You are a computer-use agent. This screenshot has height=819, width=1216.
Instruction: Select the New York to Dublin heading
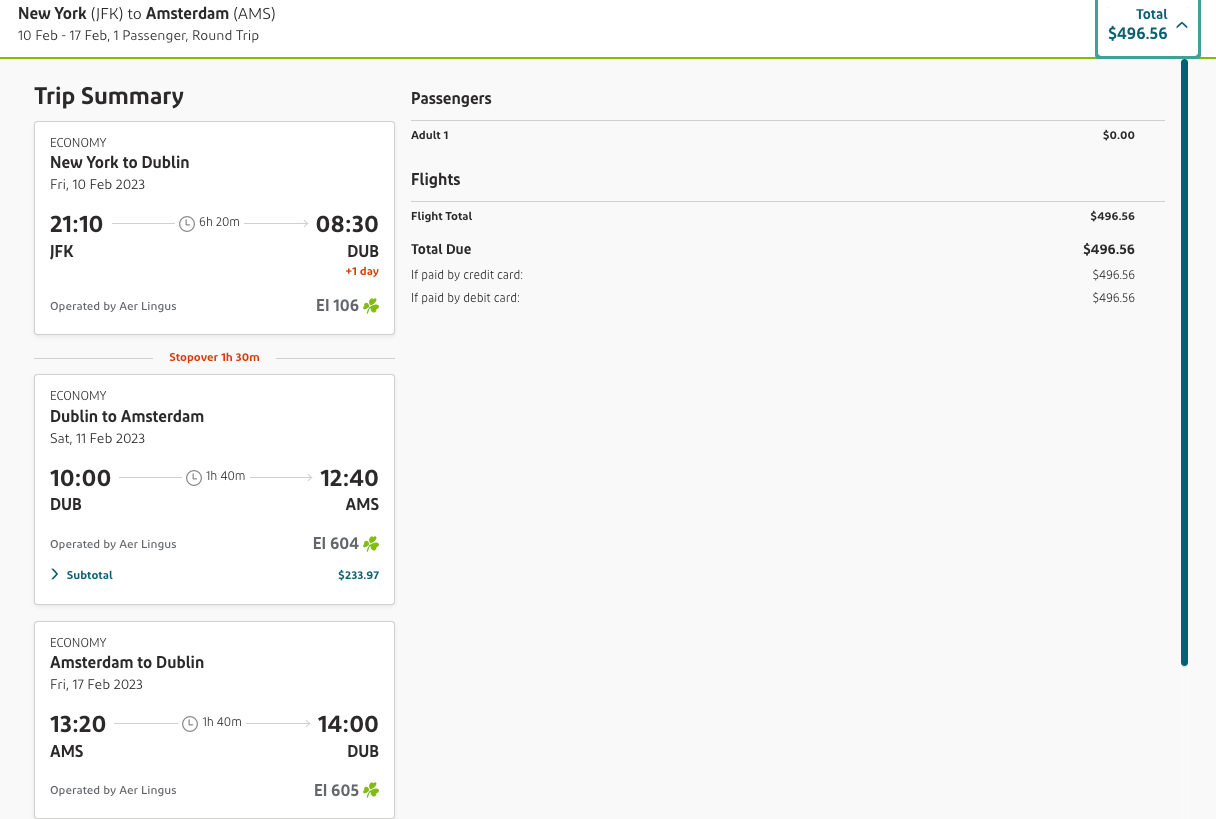[119, 162]
